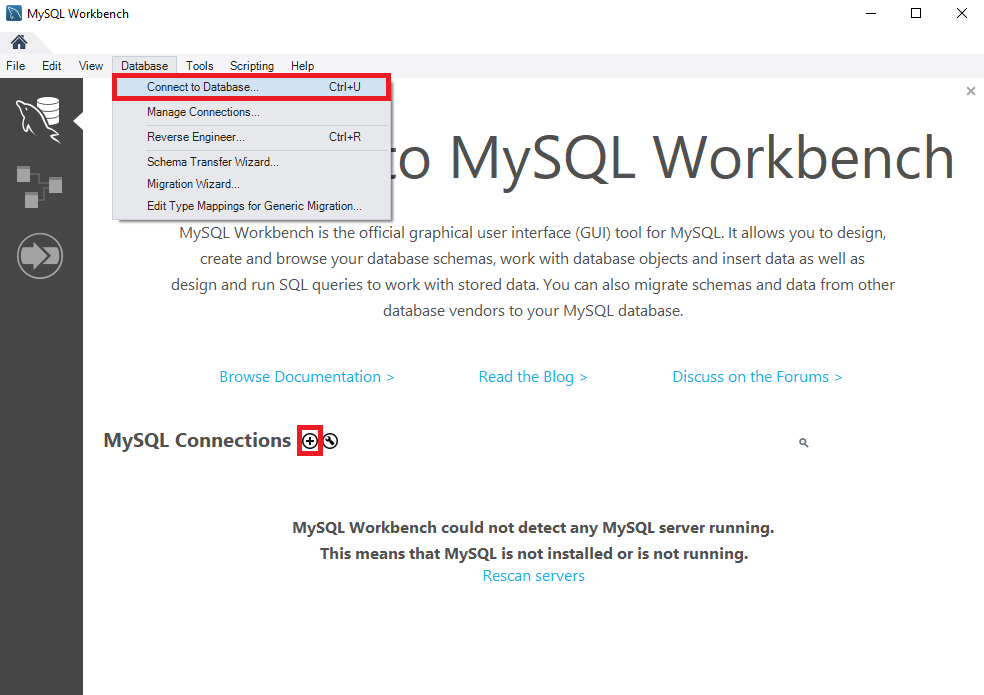Open Manage Connections wrench icon
Image resolution: width=984 pixels, height=695 pixels.
tap(330, 441)
